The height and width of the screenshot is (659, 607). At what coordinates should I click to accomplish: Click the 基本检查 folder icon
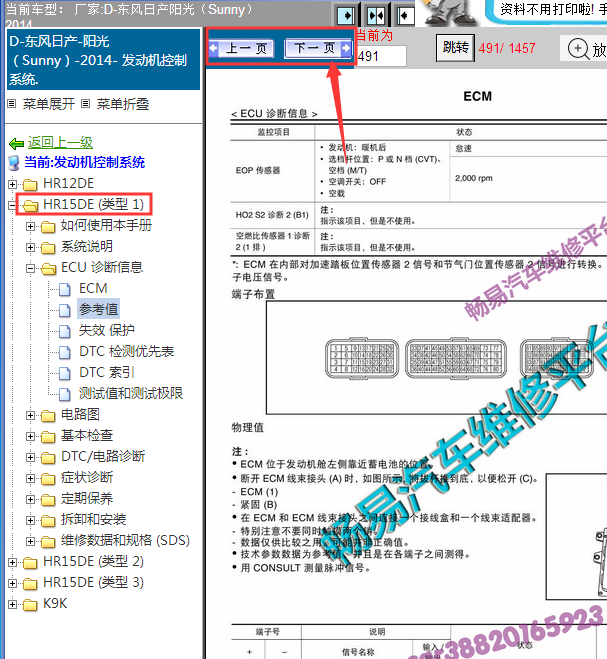(48, 437)
